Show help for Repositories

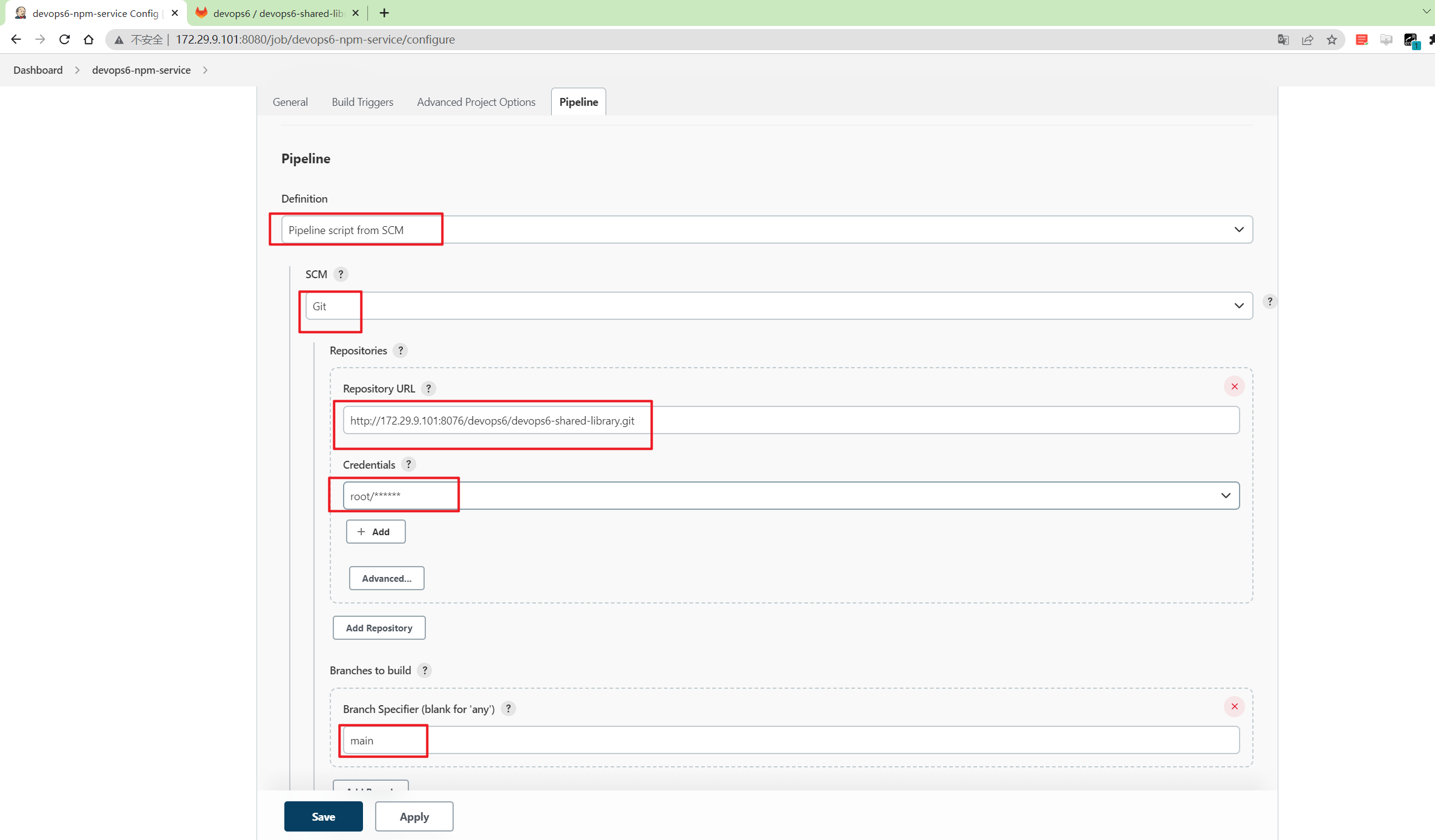click(400, 350)
